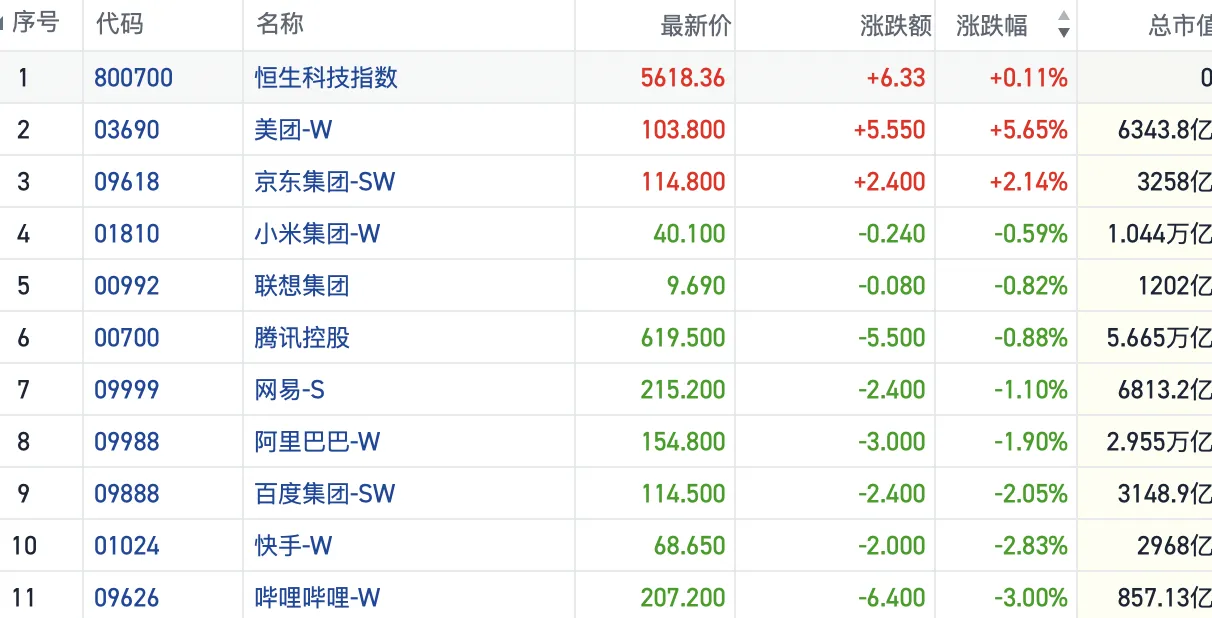The width and height of the screenshot is (1212, 618).
Task: Open 联想集团 stock page
Action: pyautogui.click(x=302, y=286)
